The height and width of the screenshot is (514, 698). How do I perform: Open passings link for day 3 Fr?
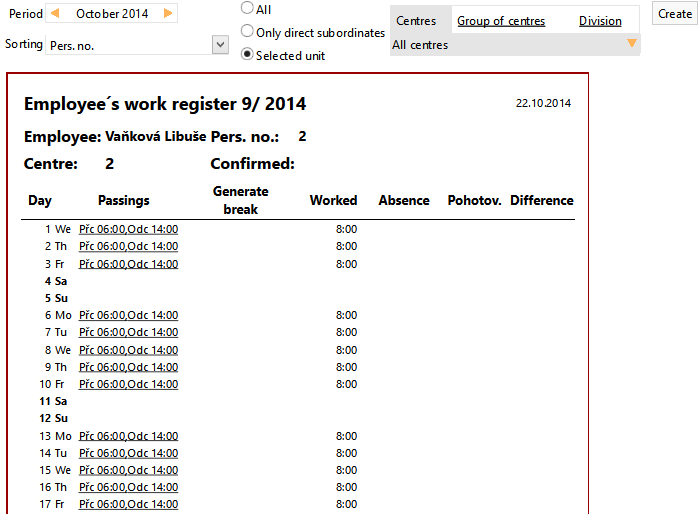[129, 264]
